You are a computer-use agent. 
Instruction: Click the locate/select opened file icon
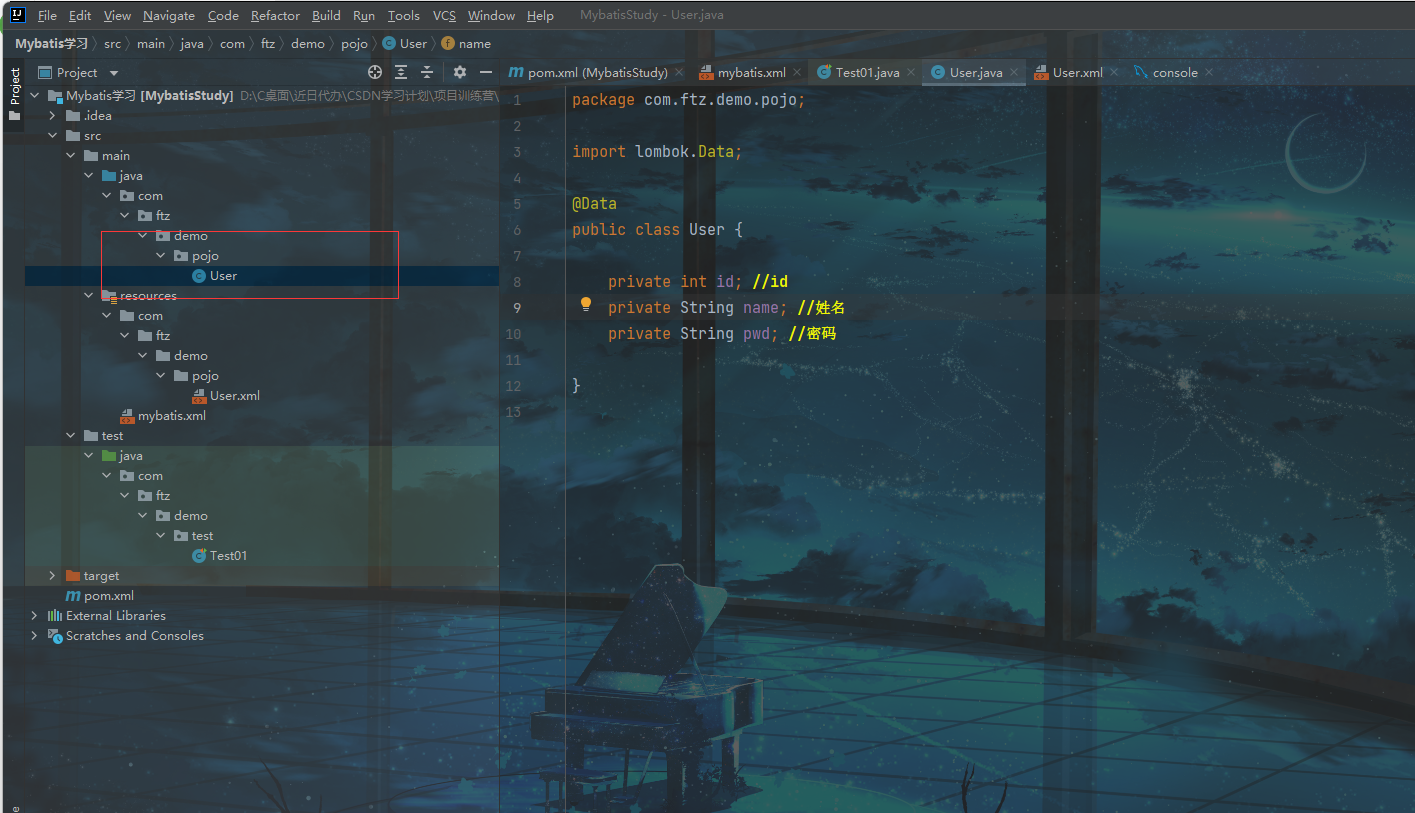(x=375, y=72)
